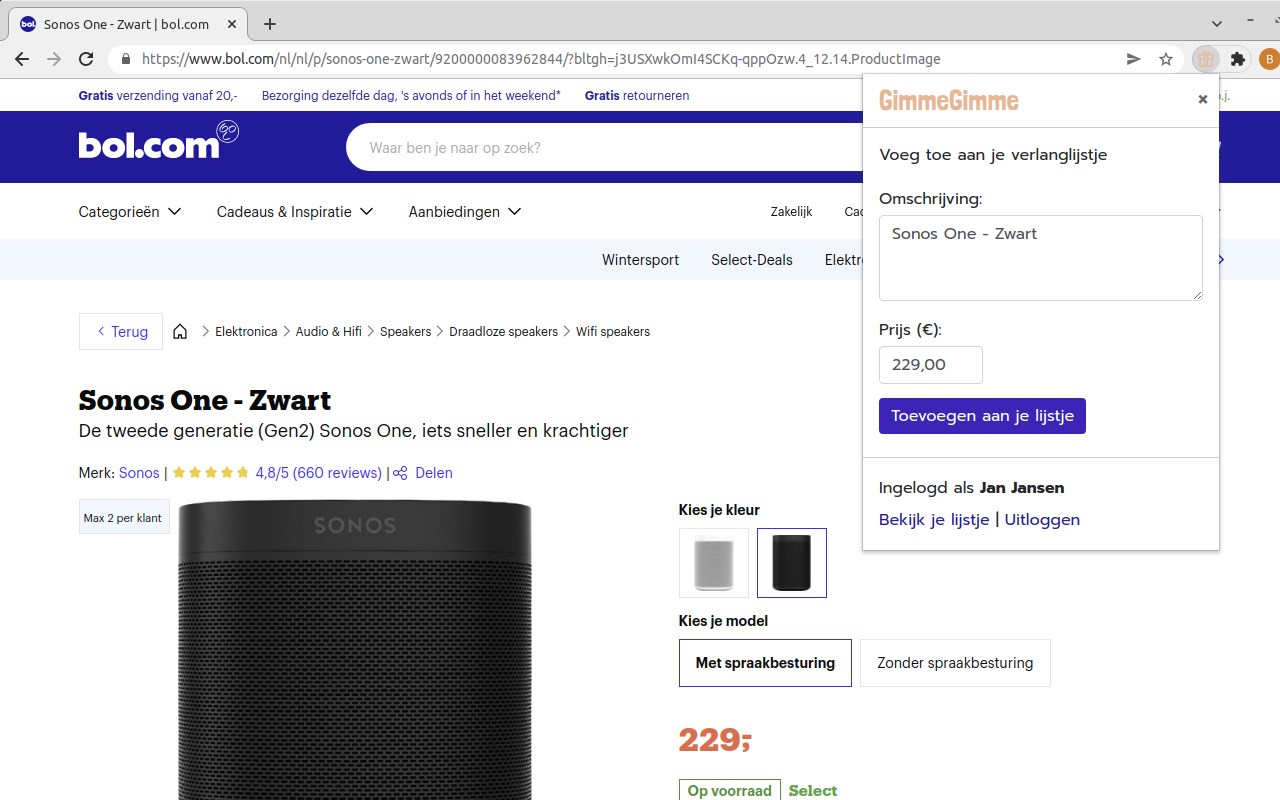Click the Gratis verzending vanaf 20,- text
The image size is (1280, 800).
[158, 96]
